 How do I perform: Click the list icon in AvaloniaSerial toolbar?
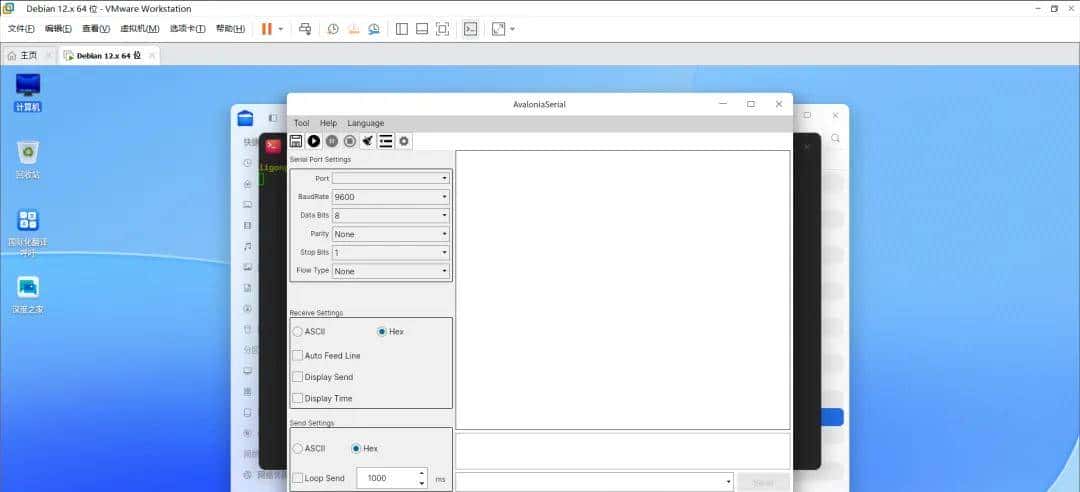386,141
